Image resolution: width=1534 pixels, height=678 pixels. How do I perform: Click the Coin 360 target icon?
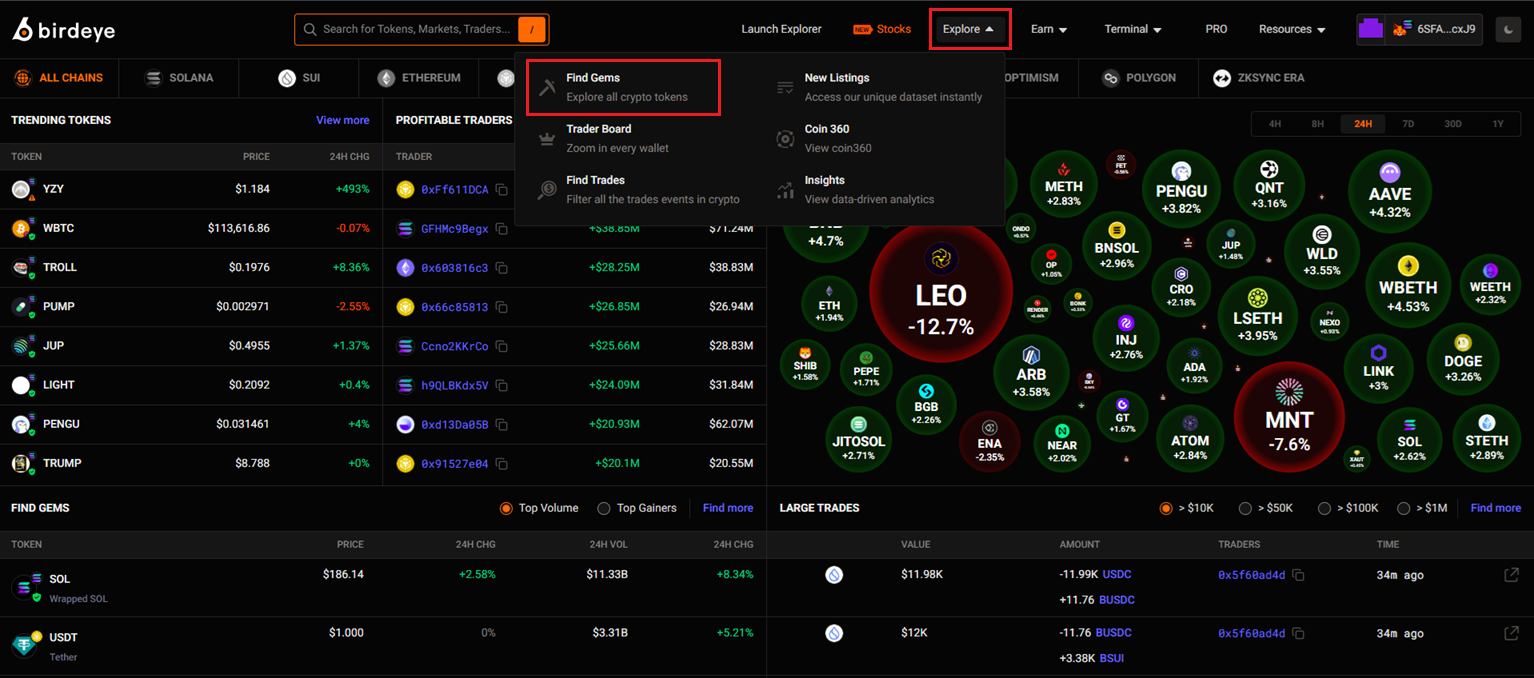786,139
